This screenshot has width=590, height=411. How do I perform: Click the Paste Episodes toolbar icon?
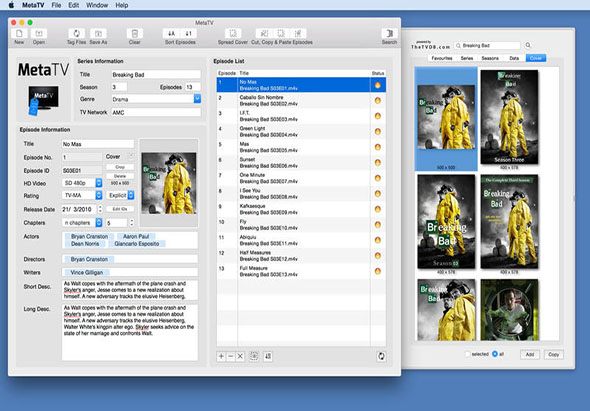coord(298,33)
